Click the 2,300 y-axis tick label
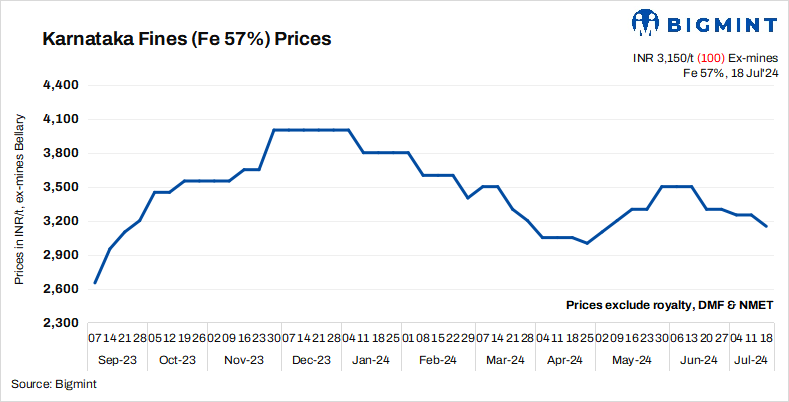Image resolution: width=789 pixels, height=402 pixels. (x=63, y=323)
